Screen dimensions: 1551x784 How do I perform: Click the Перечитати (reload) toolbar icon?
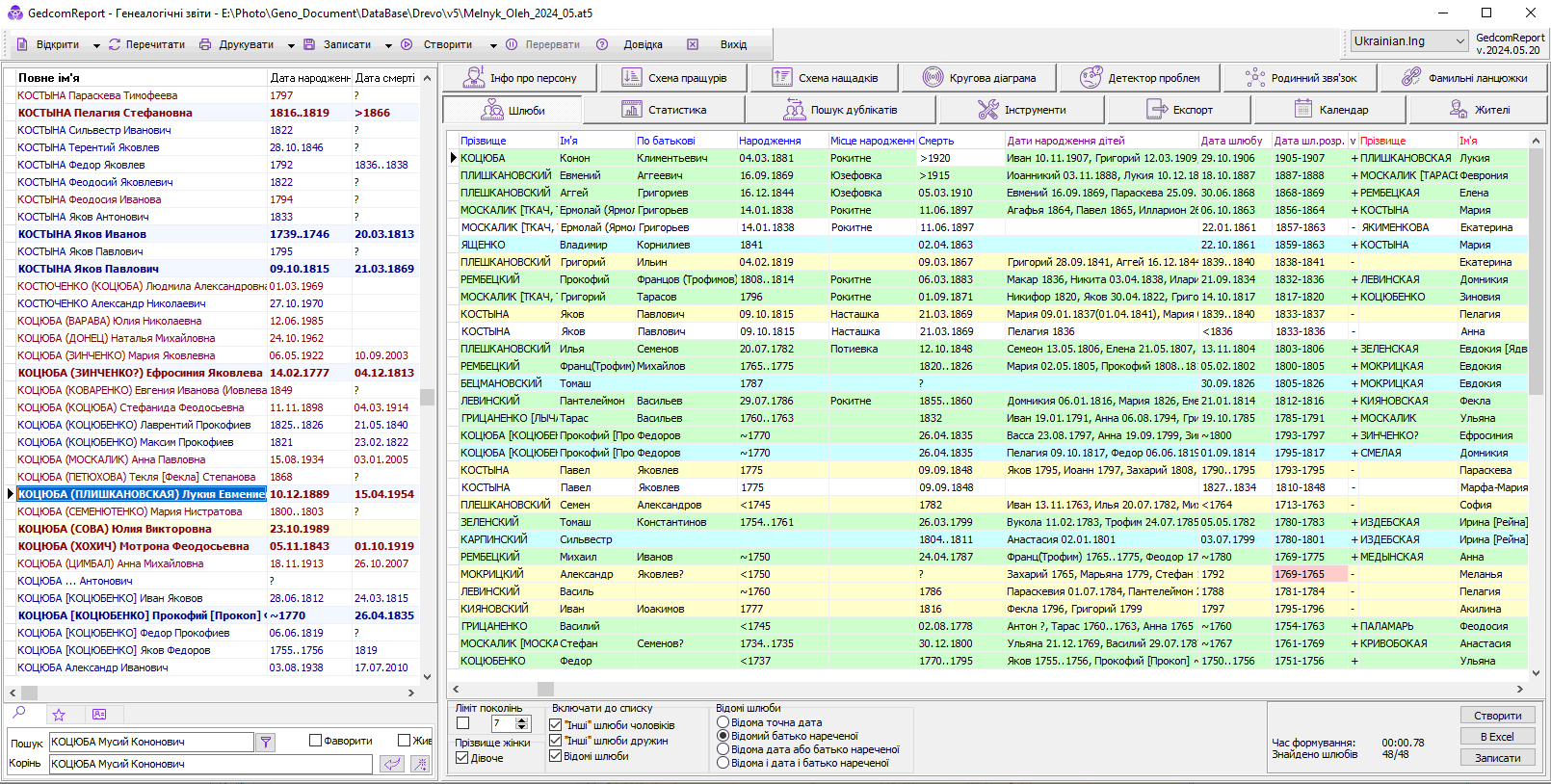pyautogui.click(x=115, y=44)
